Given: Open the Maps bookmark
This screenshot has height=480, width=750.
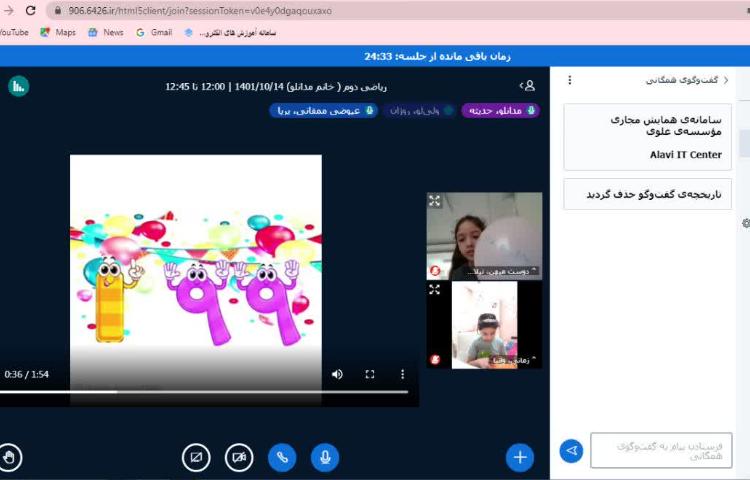Looking at the screenshot, I should [58, 33].
